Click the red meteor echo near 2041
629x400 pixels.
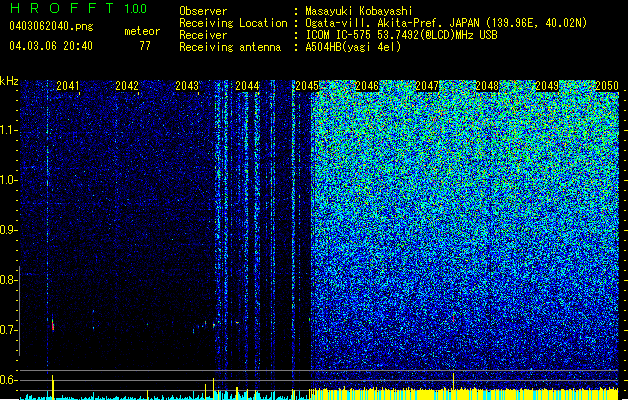[53, 325]
